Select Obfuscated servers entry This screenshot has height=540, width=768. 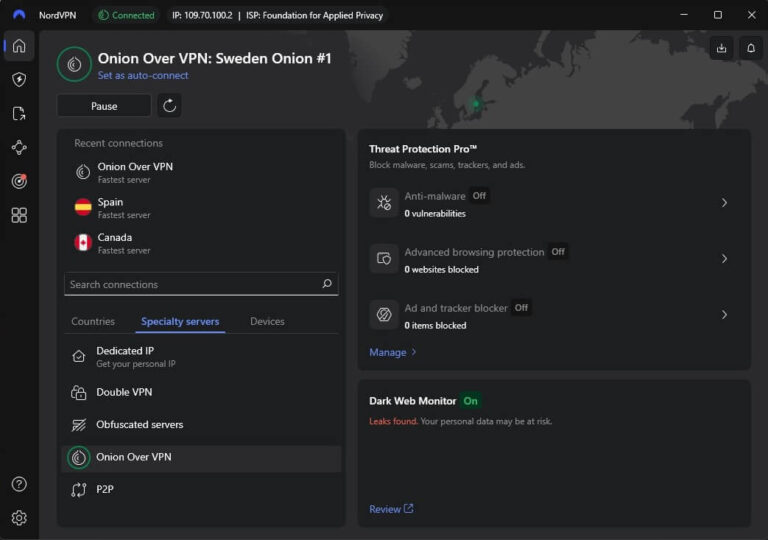201,425
